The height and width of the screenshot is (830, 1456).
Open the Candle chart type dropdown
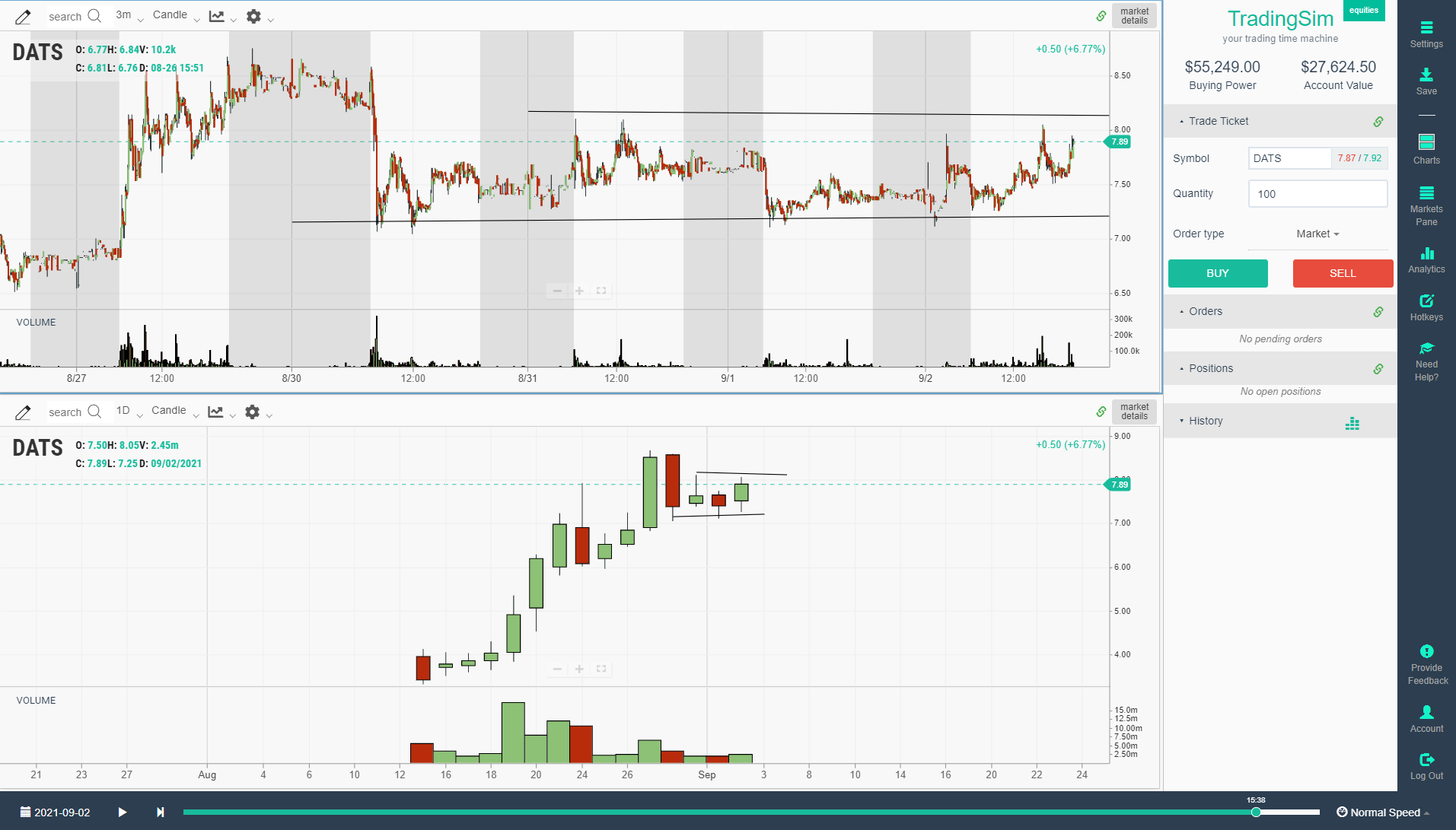click(x=174, y=15)
